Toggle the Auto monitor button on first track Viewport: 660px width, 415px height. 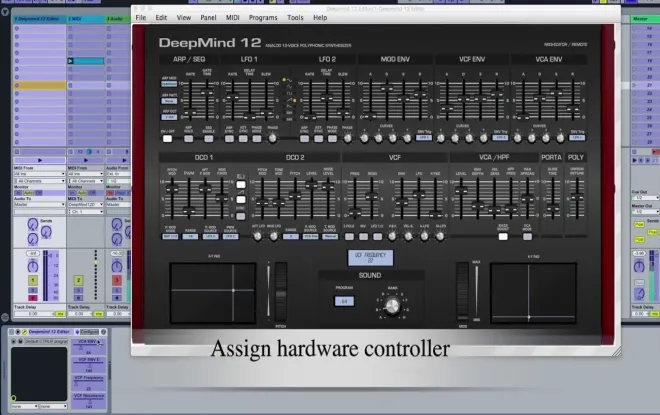(29, 193)
